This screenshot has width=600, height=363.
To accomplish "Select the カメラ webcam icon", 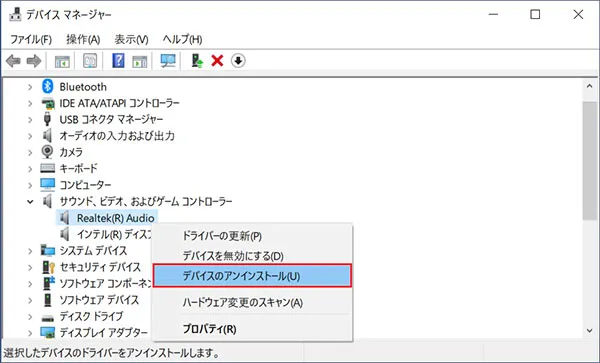I will click(47, 152).
